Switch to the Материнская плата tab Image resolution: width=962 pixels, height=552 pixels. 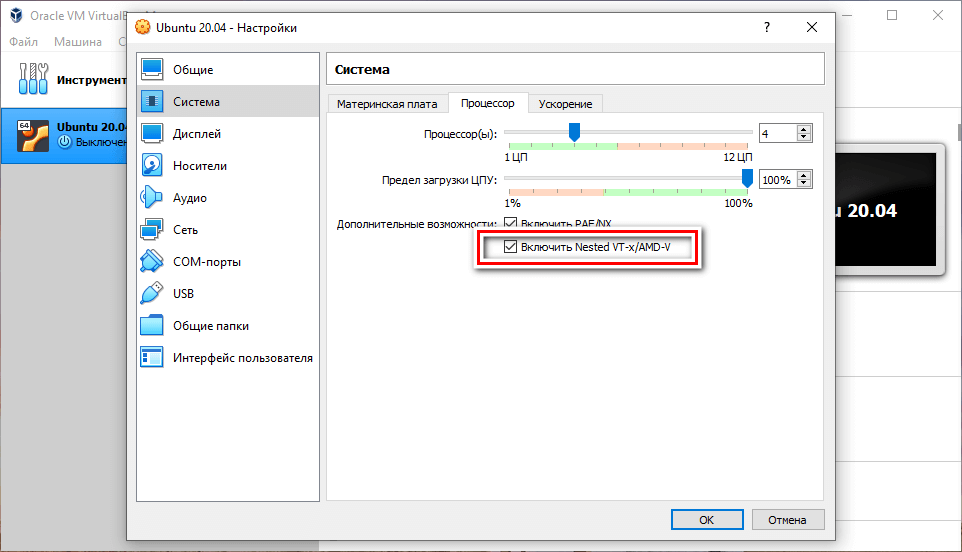pos(387,104)
